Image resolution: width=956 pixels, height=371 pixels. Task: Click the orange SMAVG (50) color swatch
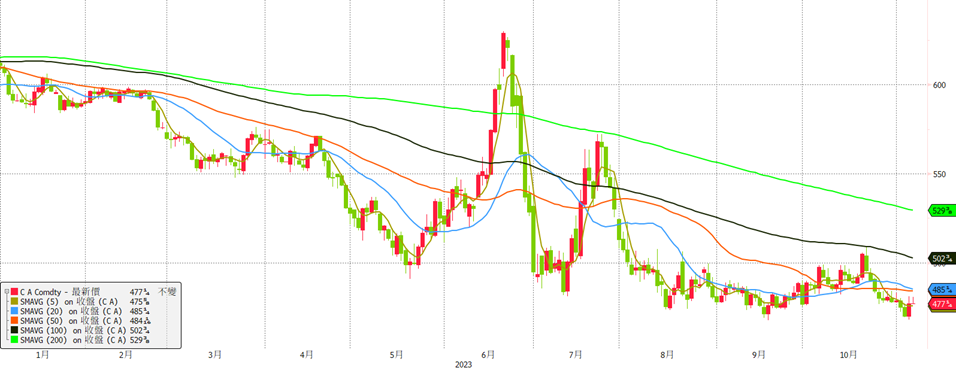14,320
